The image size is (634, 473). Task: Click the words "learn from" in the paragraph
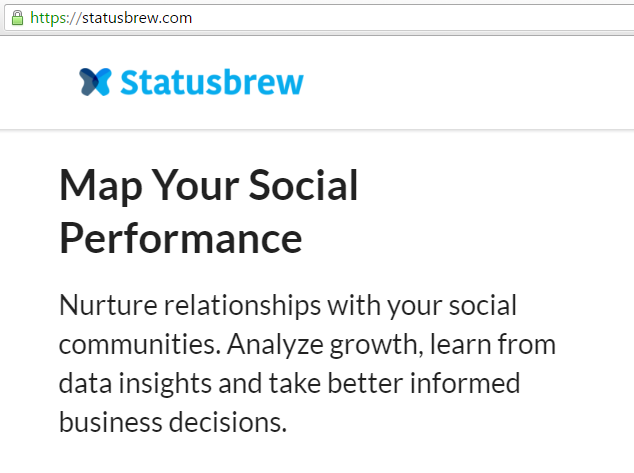coord(493,344)
